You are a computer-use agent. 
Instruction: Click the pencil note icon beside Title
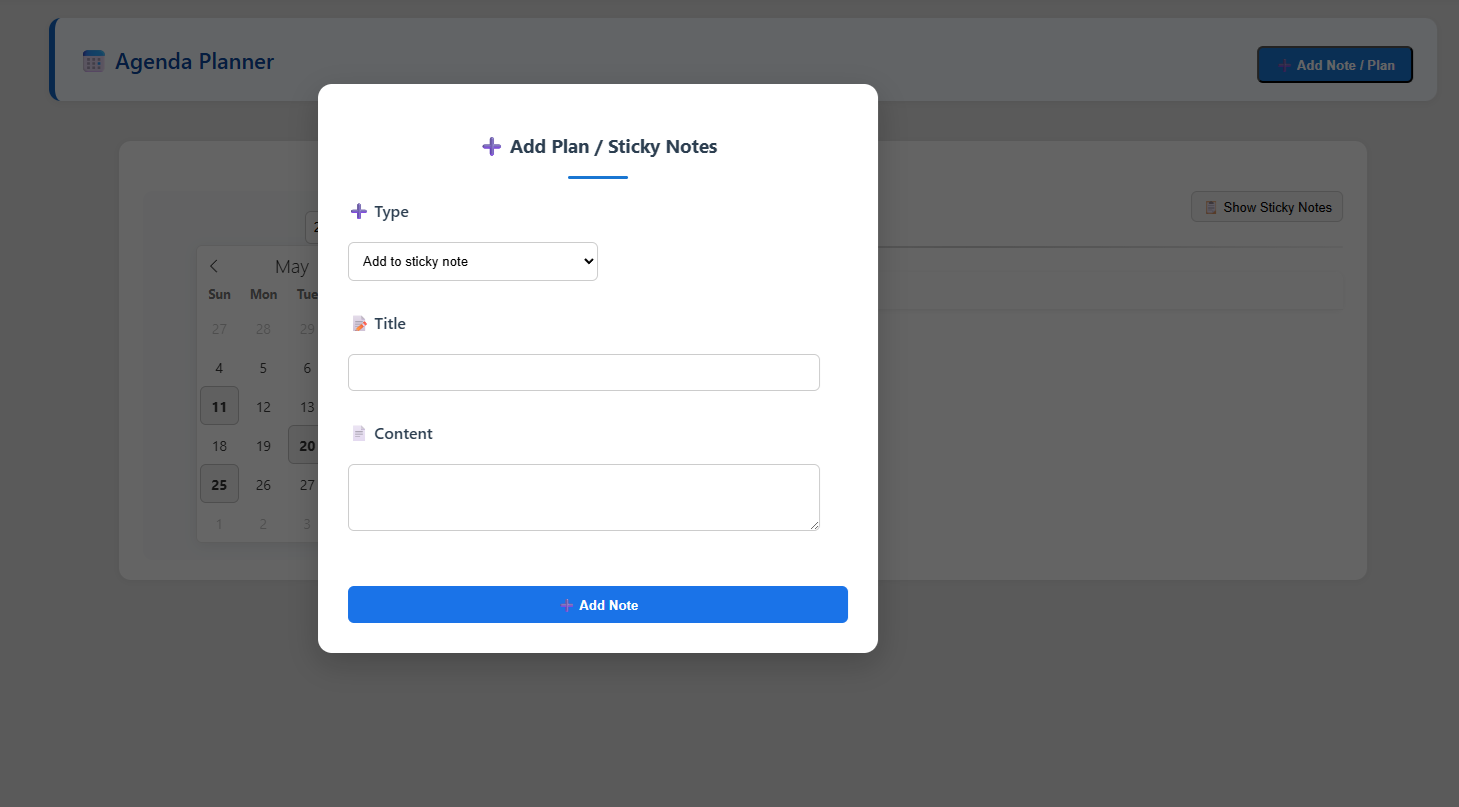[x=359, y=324]
